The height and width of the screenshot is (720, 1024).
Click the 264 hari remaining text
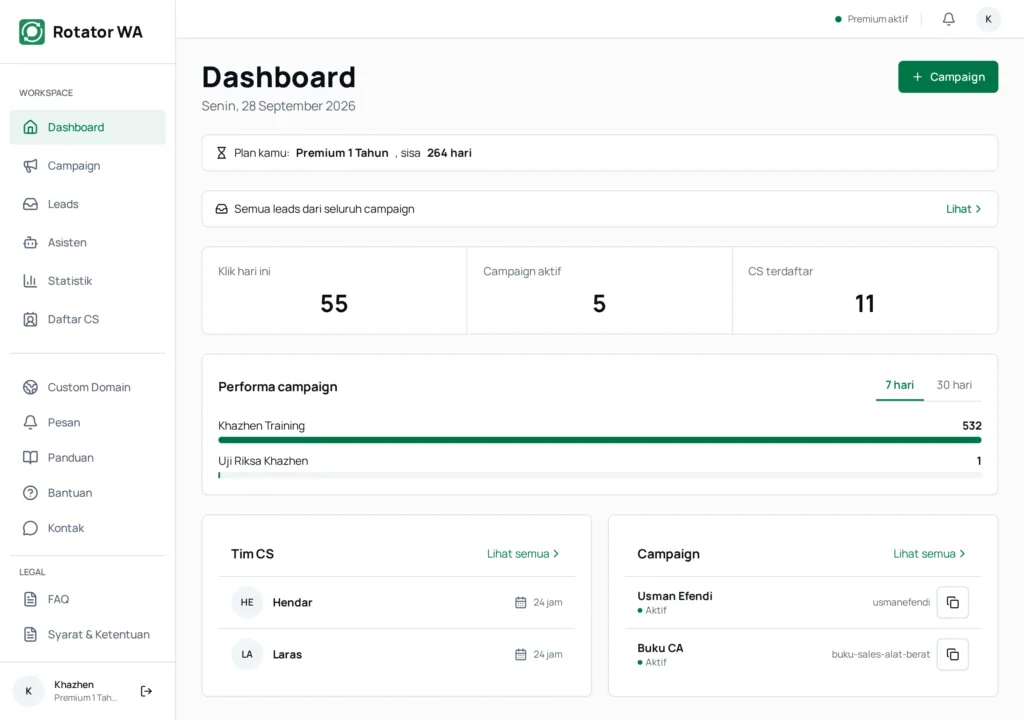tap(449, 153)
